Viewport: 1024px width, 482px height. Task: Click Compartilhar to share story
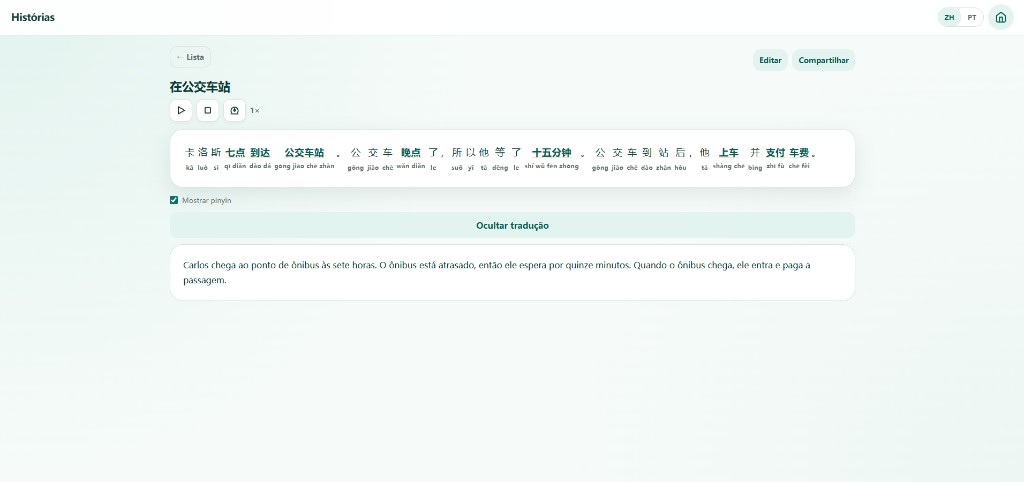pyautogui.click(x=824, y=60)
